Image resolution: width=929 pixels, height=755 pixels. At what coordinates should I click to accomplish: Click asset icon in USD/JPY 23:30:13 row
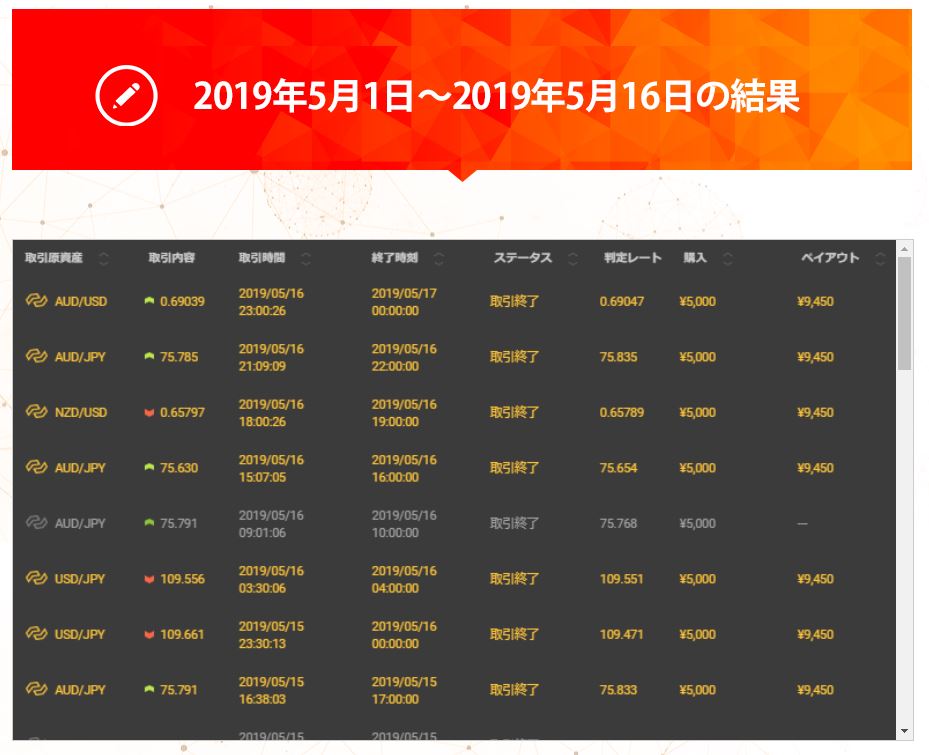tap(36, 634)
